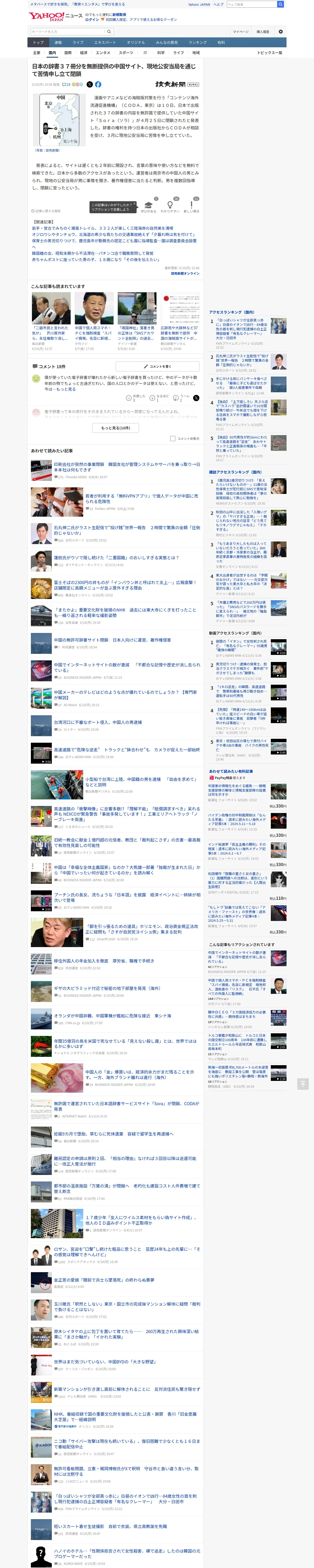Image resolution: width=314 pixels, height=1568 pixels.
Task: Open related article about 岩手・宮古 潮風トレイル
Action: coord(102,228)
